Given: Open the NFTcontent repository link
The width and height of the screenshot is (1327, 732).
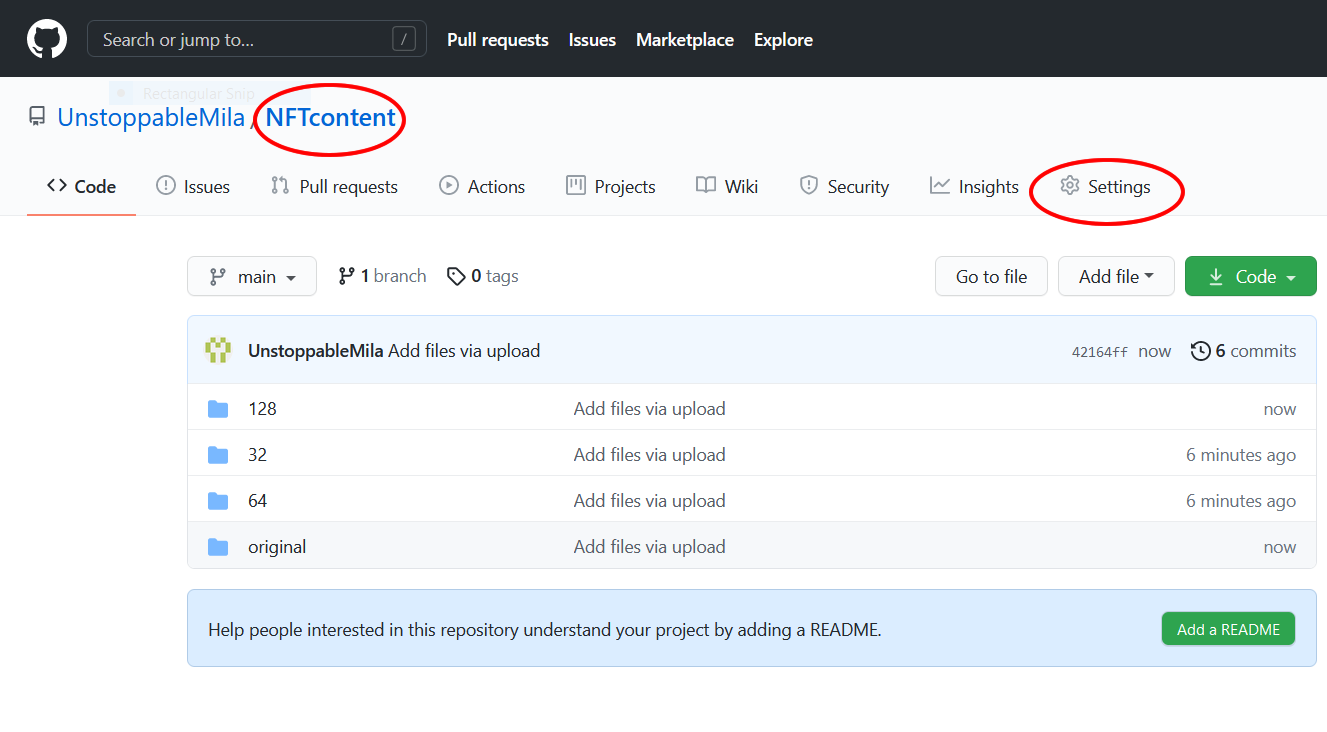Looking at the screenshot, I should click(331, 117).
